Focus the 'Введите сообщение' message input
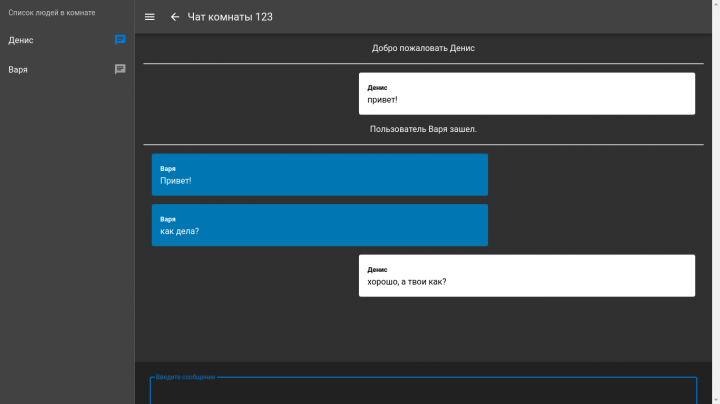 423,390
